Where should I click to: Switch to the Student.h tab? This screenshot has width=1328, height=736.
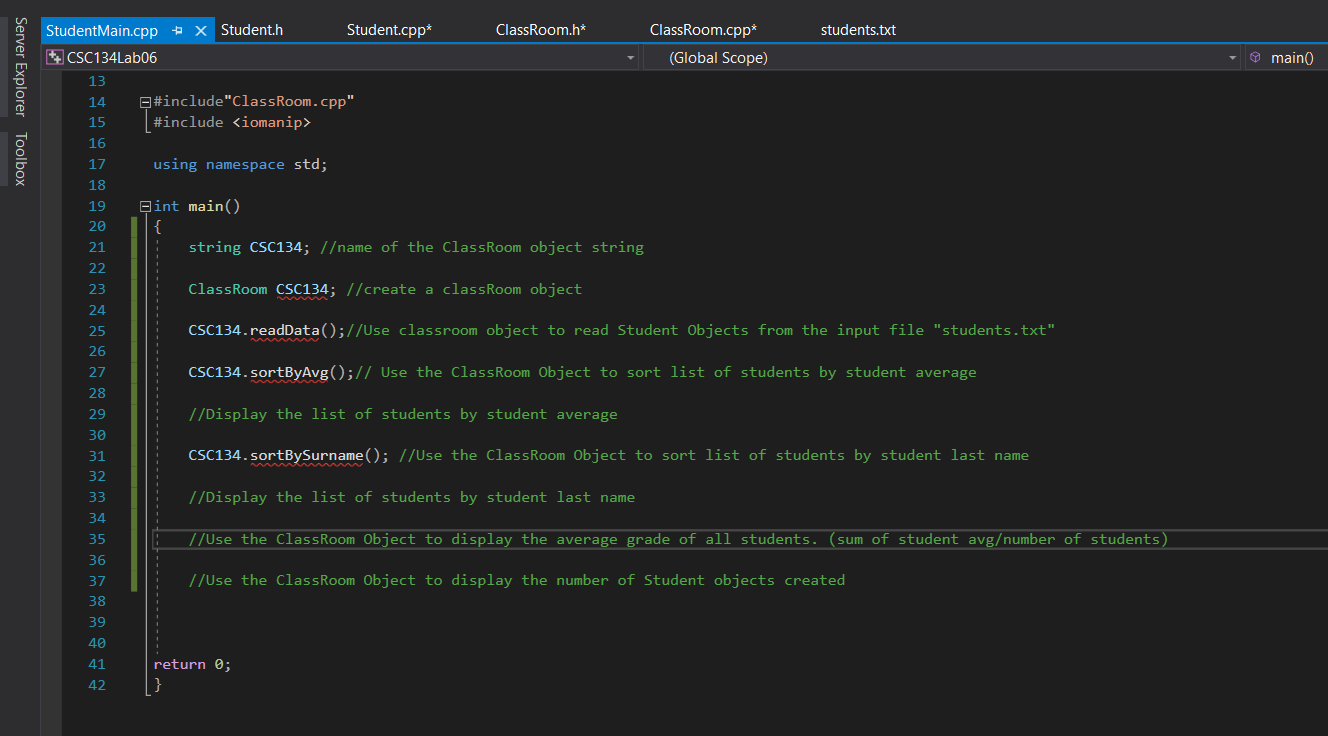[252, 30]
